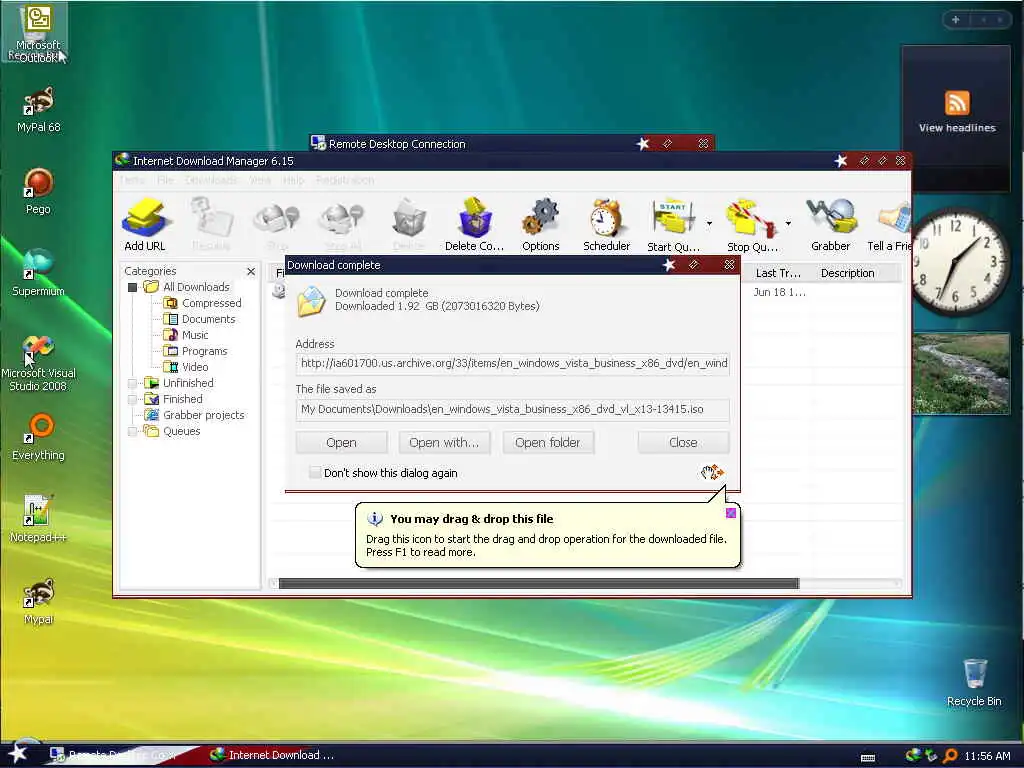Launch the Everything search shortcut
The width and height of the screenshot is (1024, 768).
point(38,437)
